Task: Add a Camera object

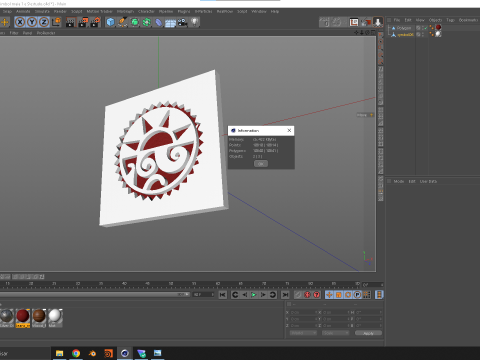Action: pyautogui.click(x=182, y=22)
